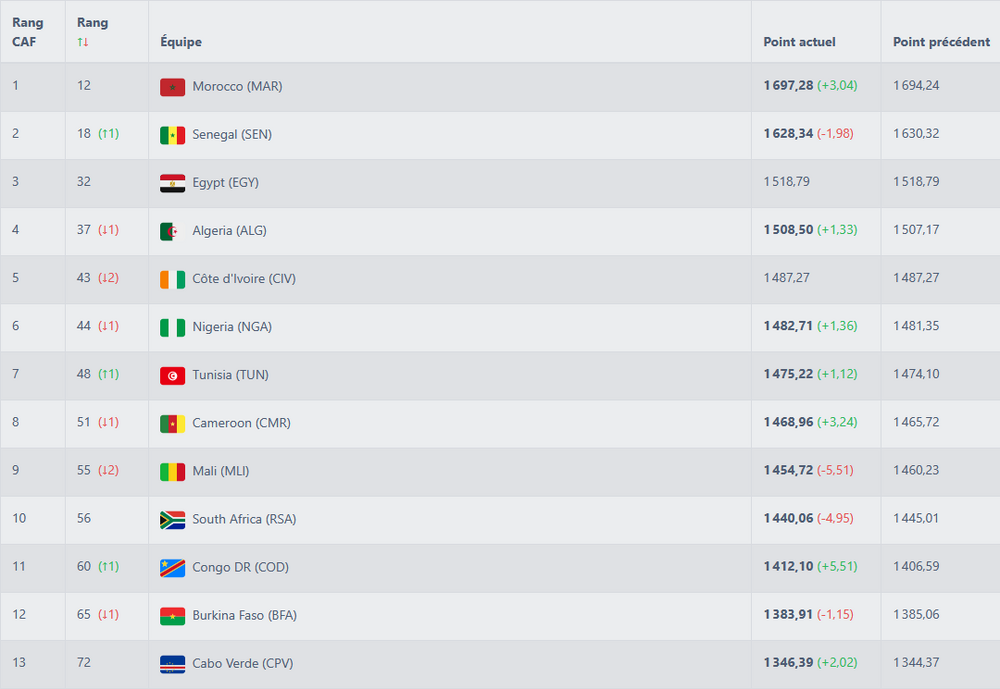Sort by Rang using the arrows icon
Image resolution: width=1000 pixels, height=689 pixels.
(x=83, y=42)
